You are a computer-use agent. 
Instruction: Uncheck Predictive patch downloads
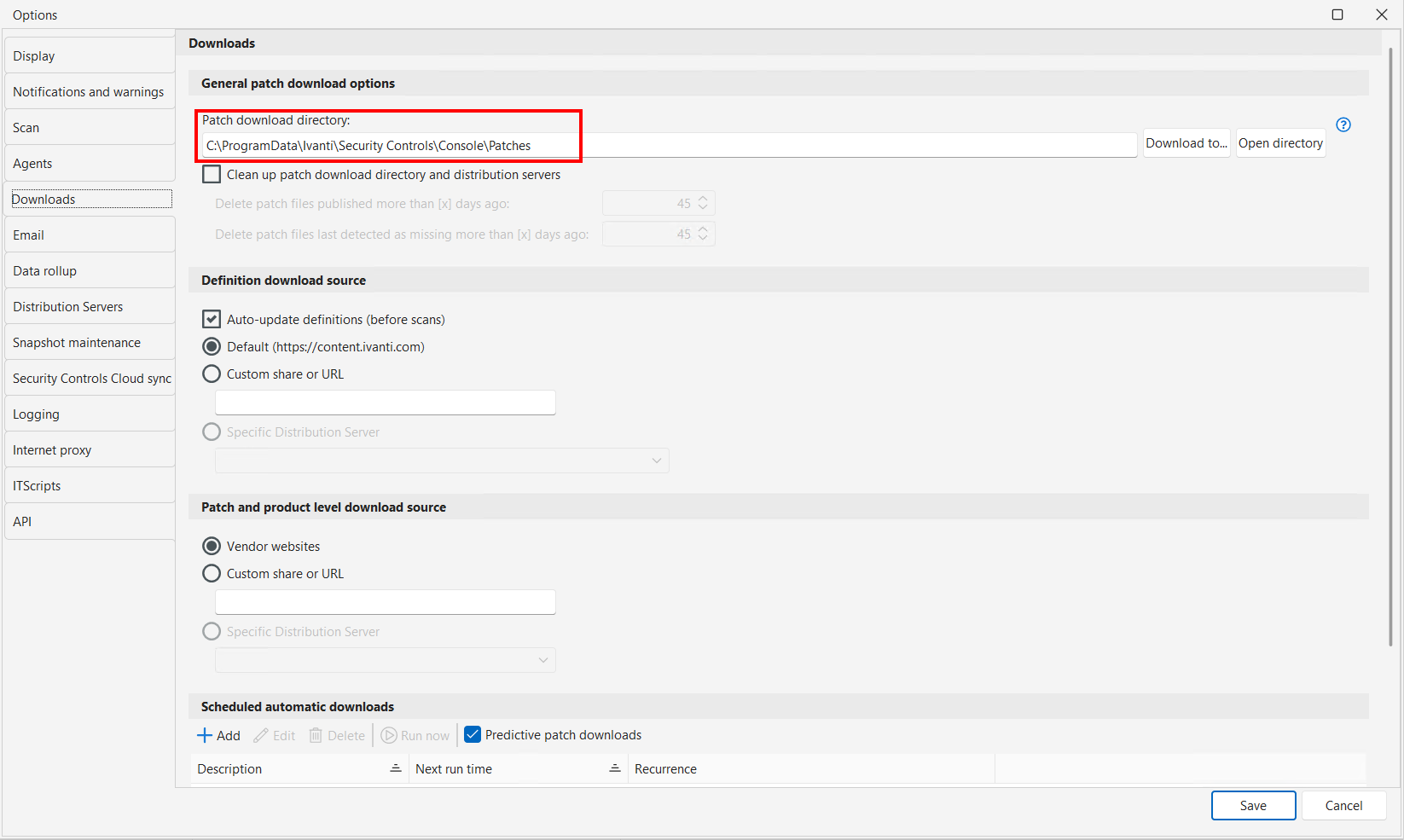click(x=472, y=734)
